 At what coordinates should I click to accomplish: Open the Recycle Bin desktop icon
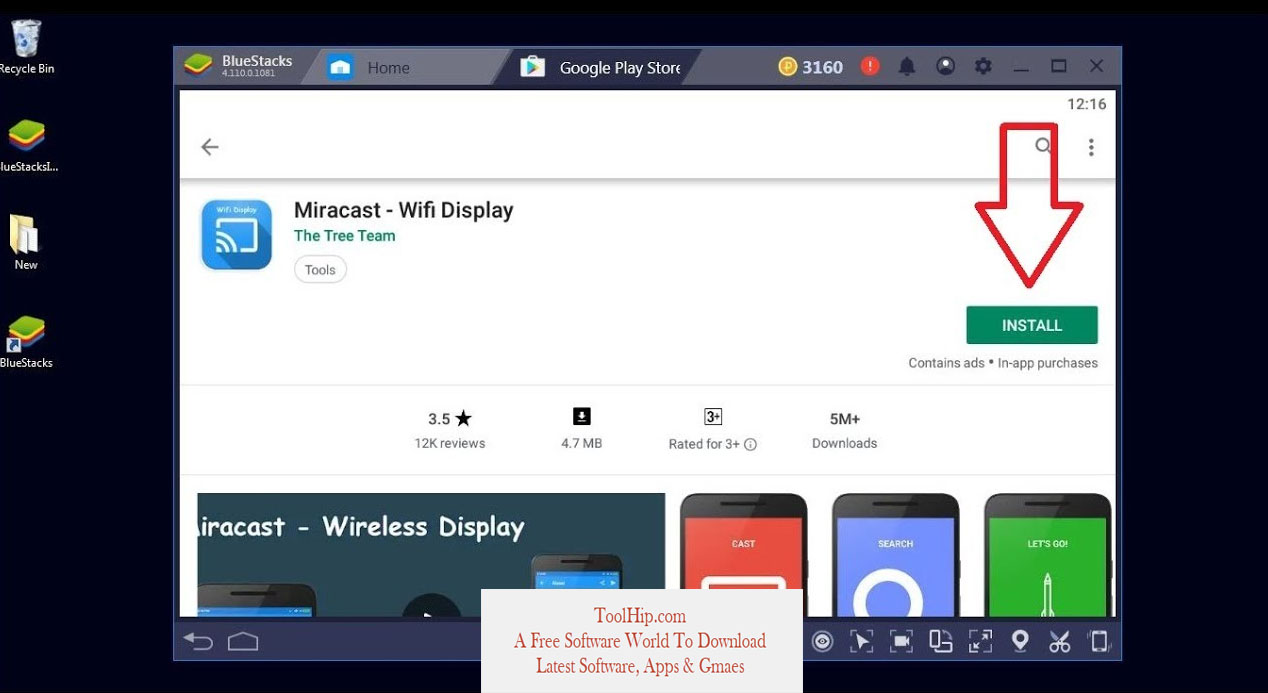point(26,47)
